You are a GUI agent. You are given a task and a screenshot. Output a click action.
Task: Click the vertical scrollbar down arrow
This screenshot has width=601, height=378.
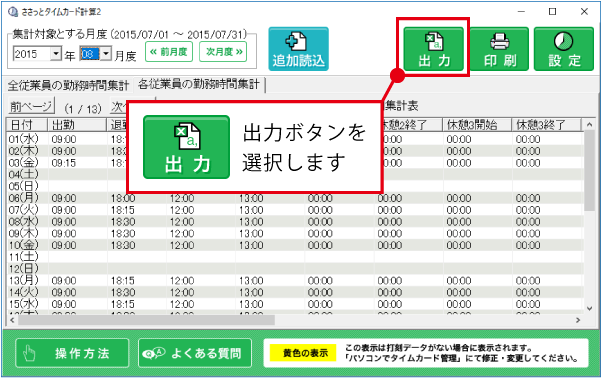coord(590,308)
